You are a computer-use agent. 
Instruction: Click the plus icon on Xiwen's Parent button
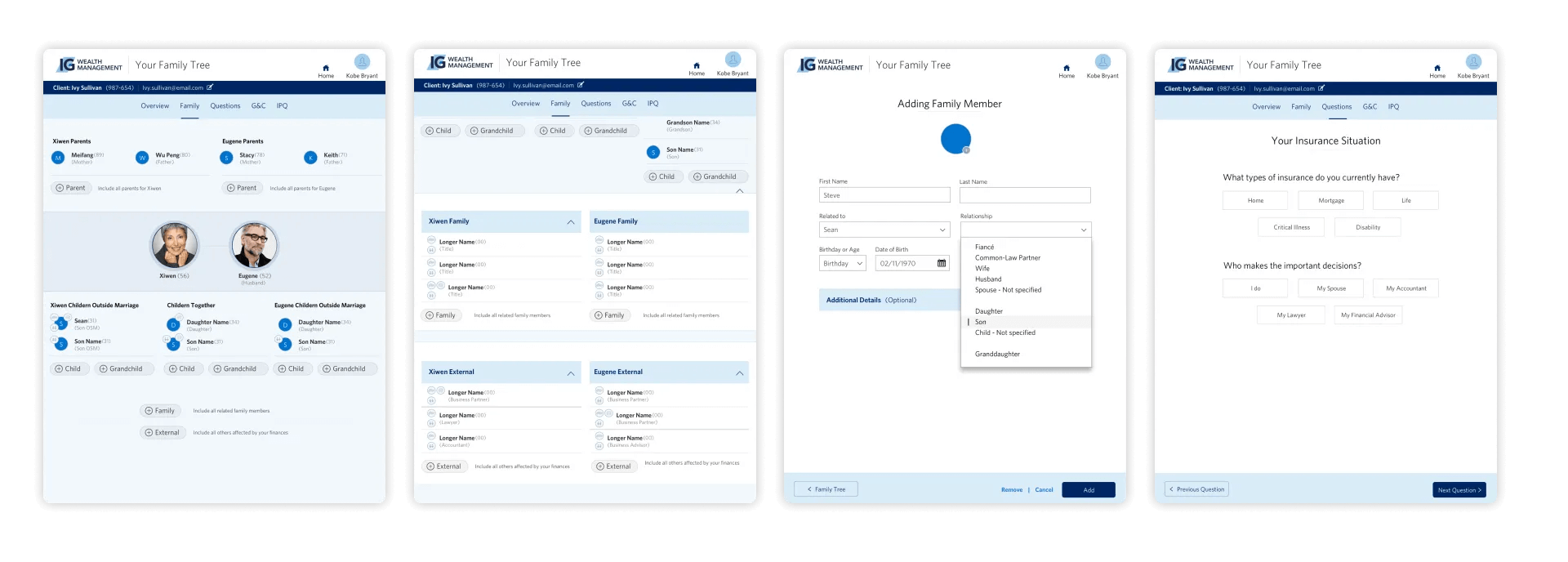point(60,188)
